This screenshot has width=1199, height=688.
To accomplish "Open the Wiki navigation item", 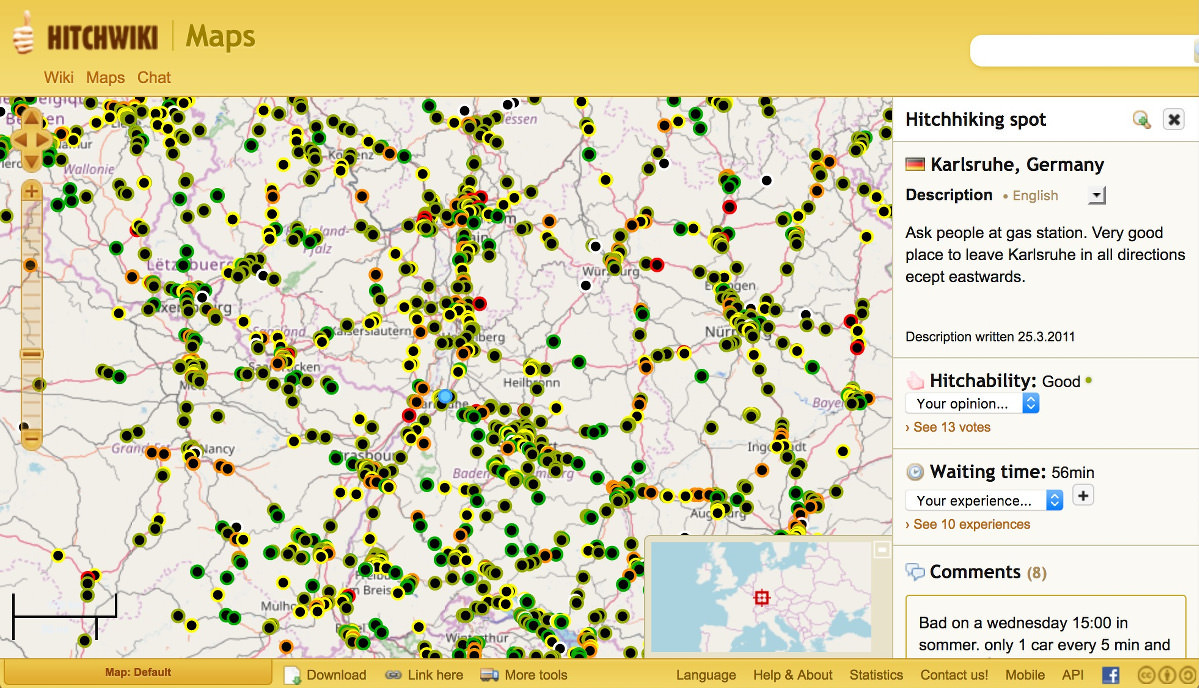I will tap(58, 77).
